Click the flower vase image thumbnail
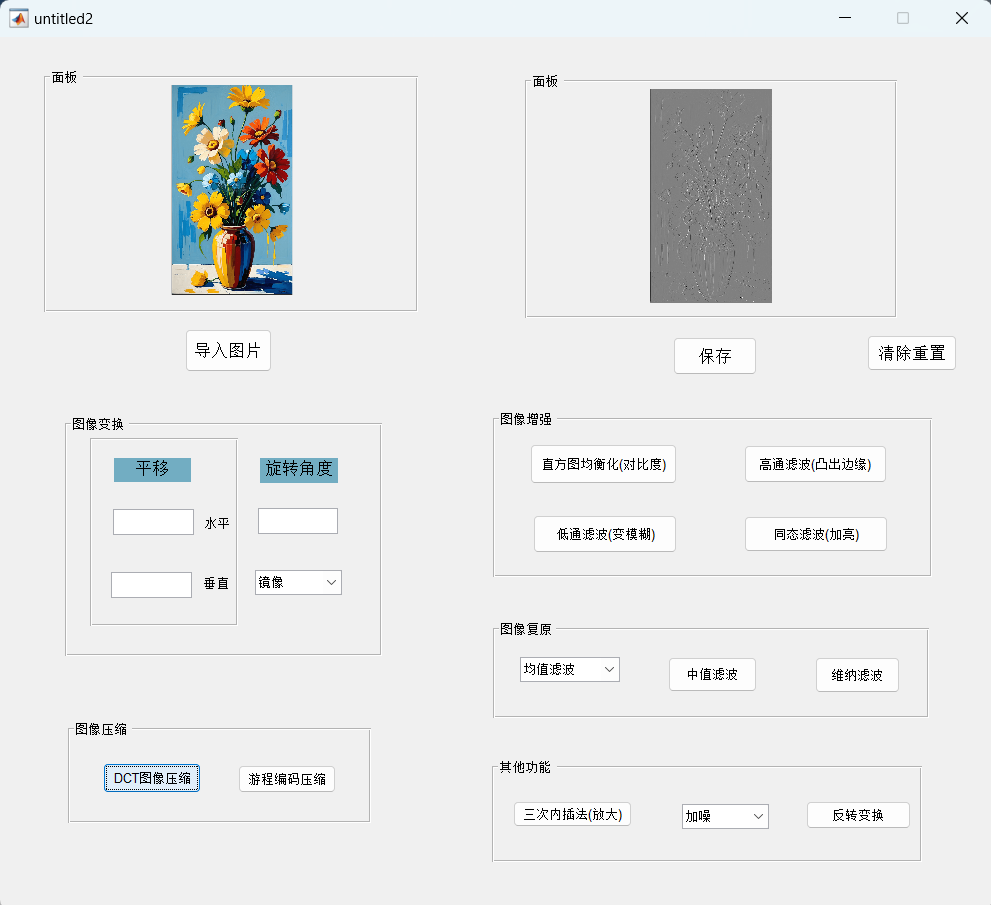991x905 pixels. pos(230,192)
